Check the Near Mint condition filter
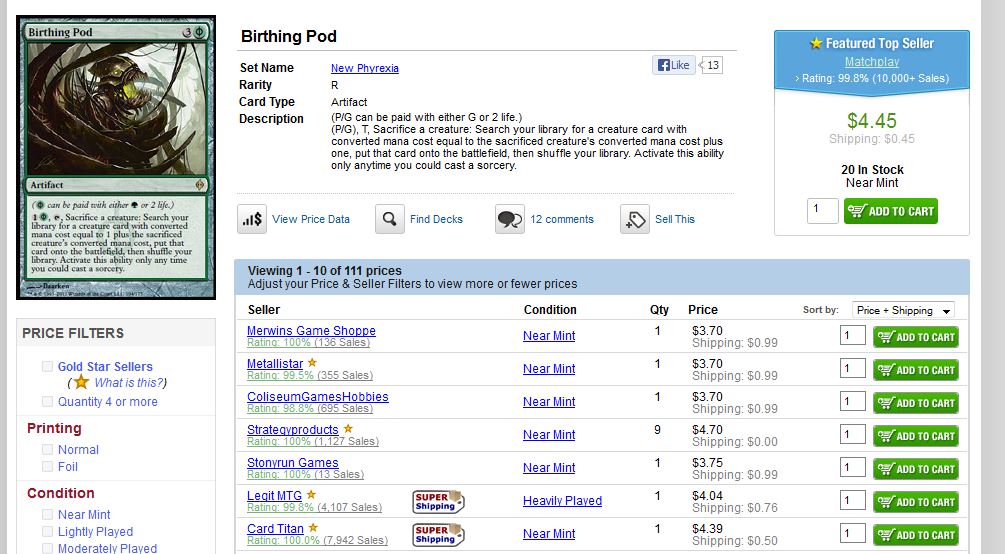Image resolution: width=1005 pixels, height=554 pixels. (47, 515)
